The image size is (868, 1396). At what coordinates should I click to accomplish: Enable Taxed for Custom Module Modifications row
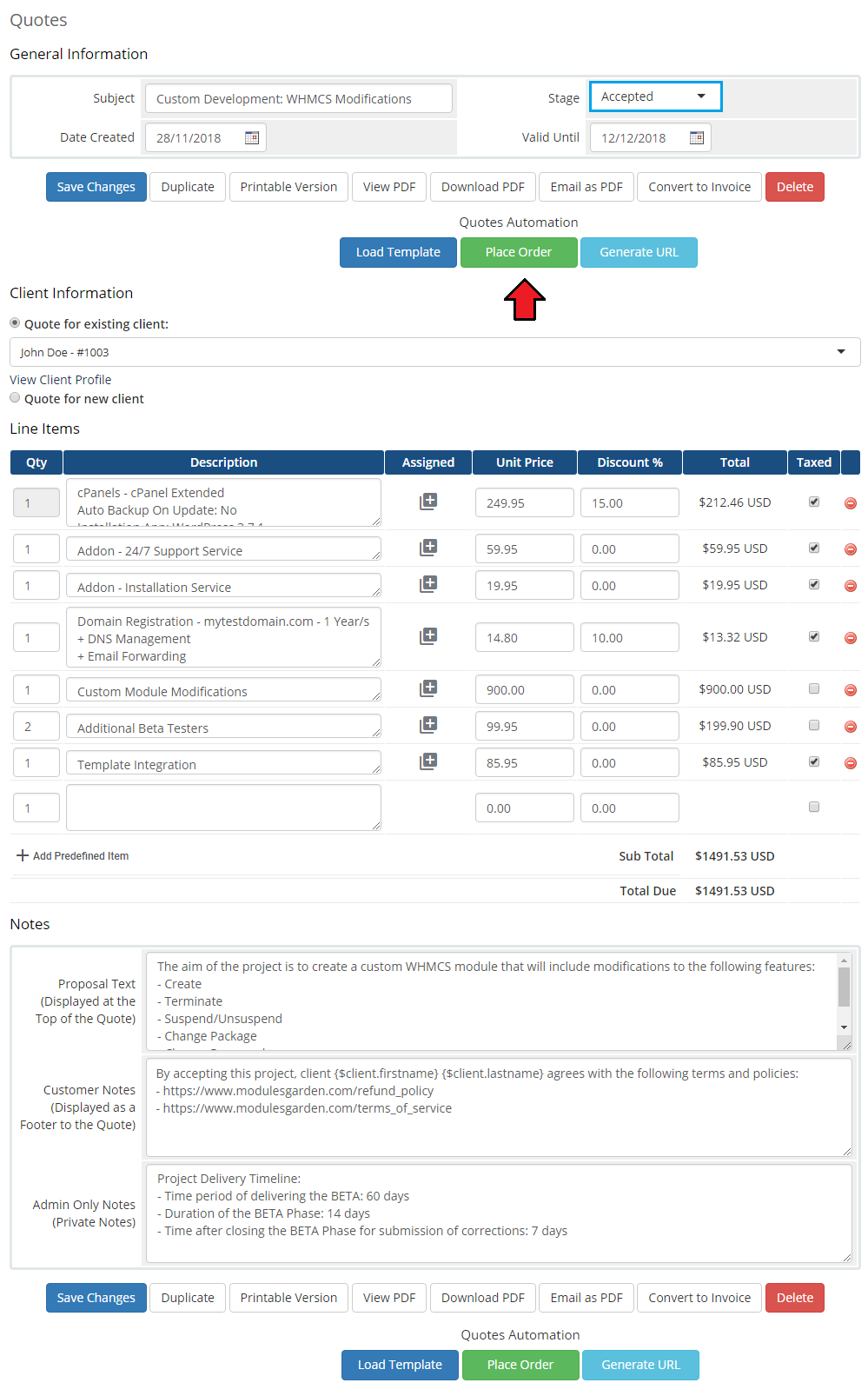point(814,688)
